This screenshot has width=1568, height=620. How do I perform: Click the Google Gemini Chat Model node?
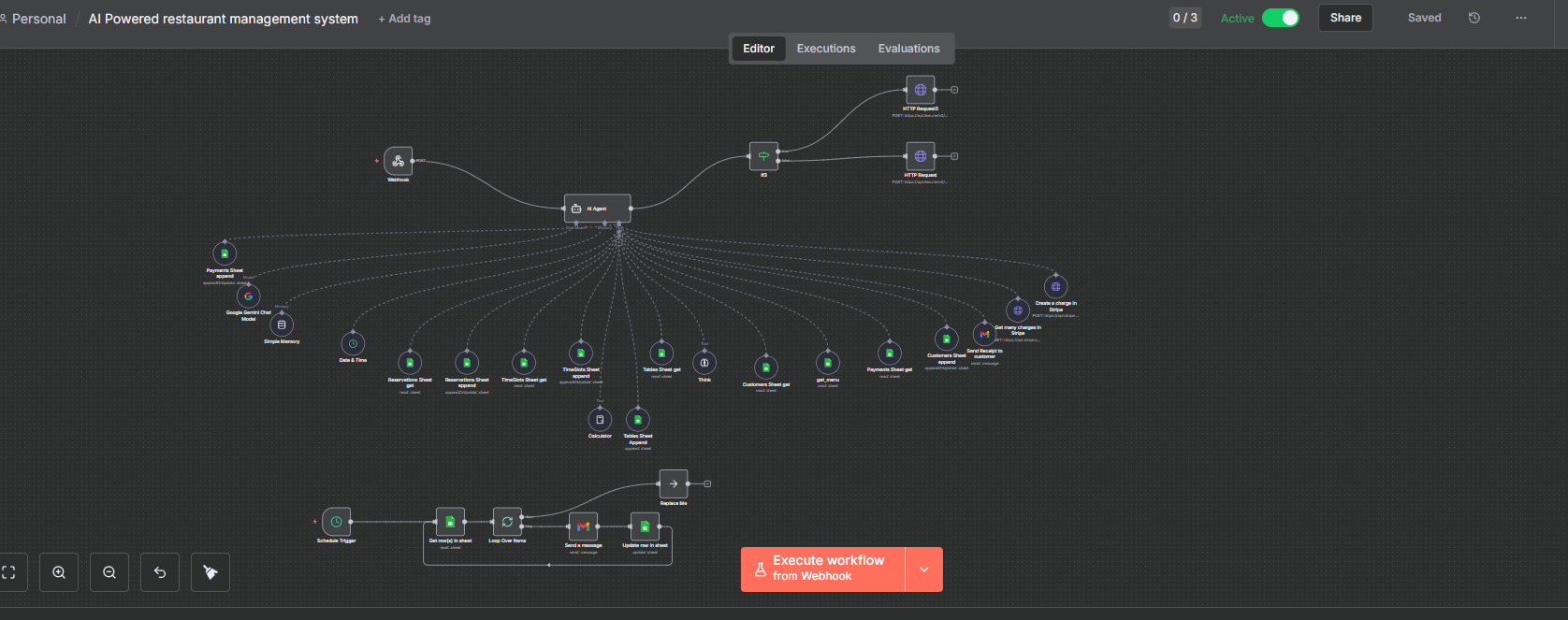248,296
